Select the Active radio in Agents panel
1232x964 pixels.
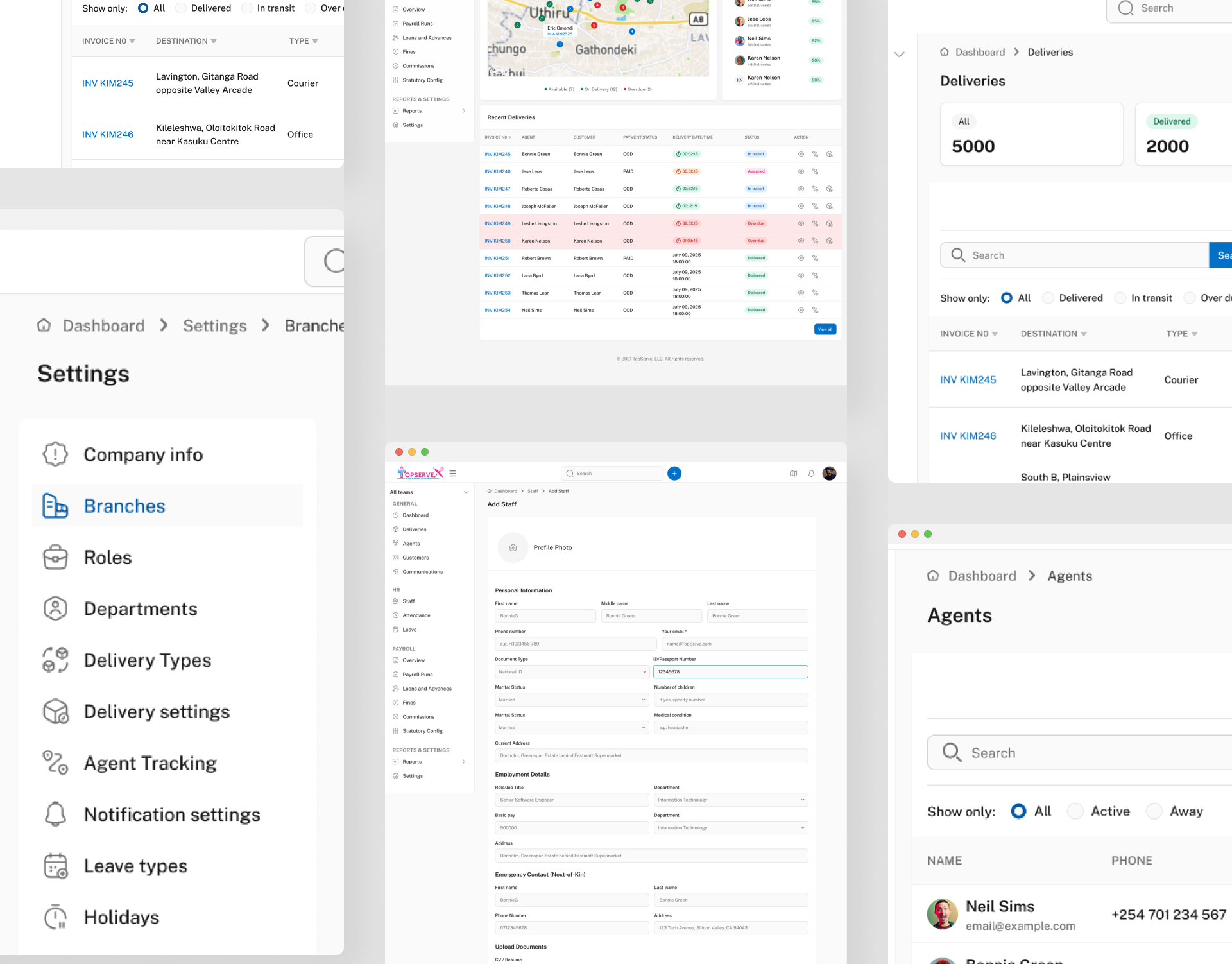coord(1075,811)
